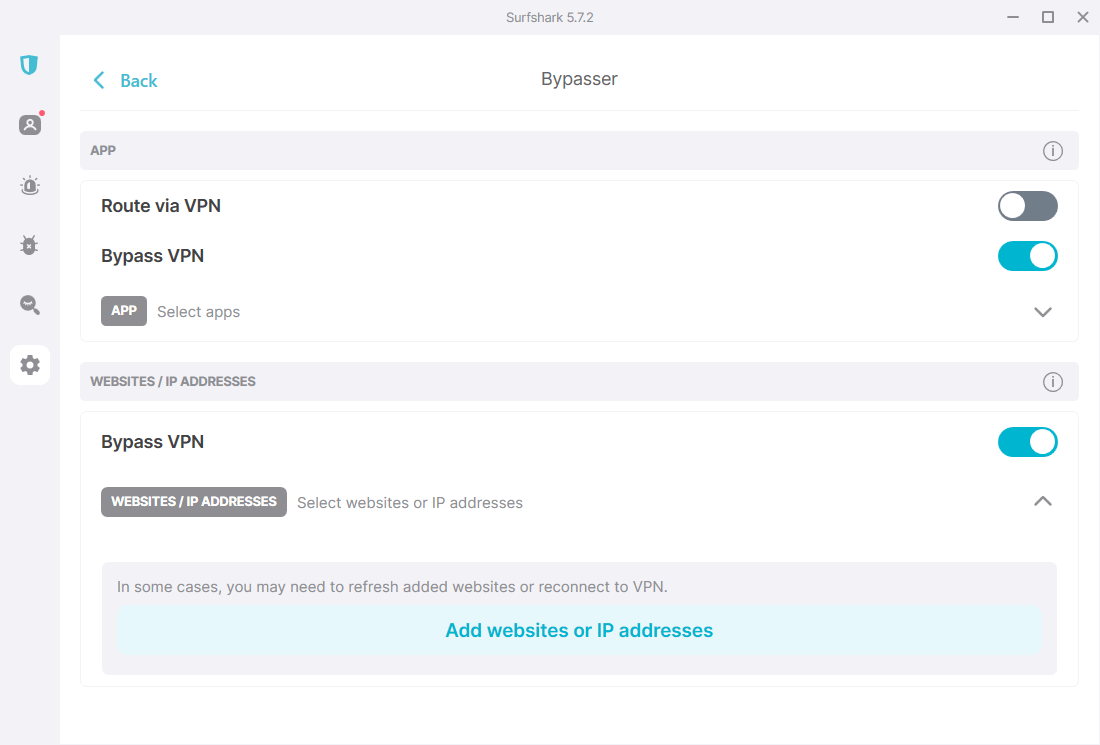Image resolution: width=1100 pixels, height=745 pixels.
Task: Maximize the Surfshark window
Action: tap(1048, 18)
